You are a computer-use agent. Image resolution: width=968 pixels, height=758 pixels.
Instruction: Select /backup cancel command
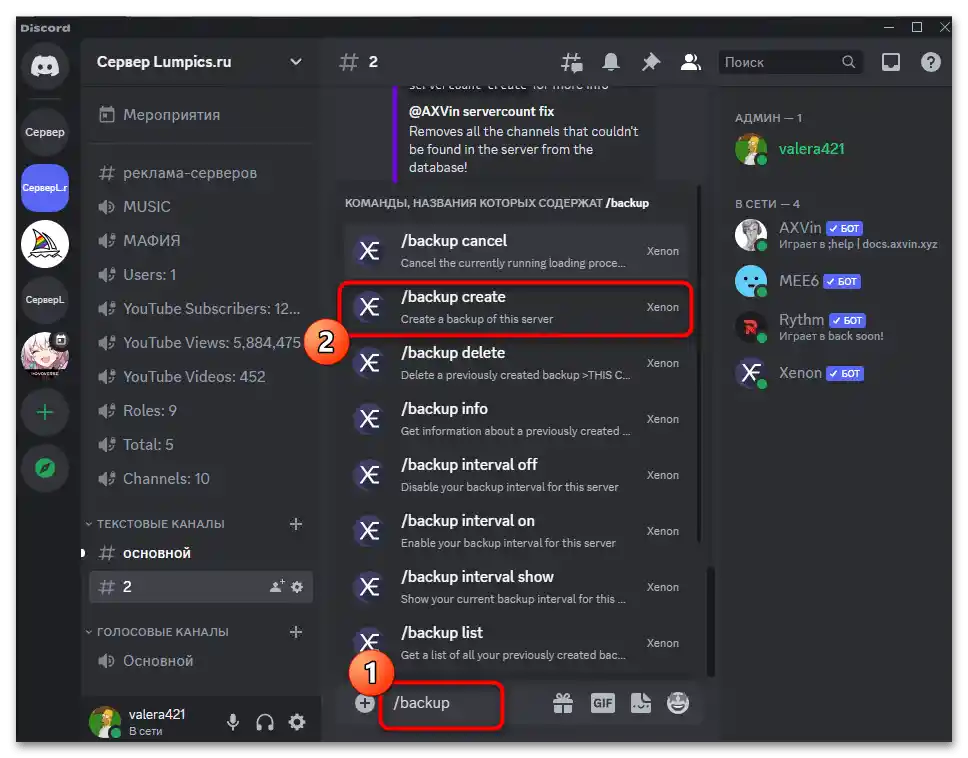[x=515, y=251]
